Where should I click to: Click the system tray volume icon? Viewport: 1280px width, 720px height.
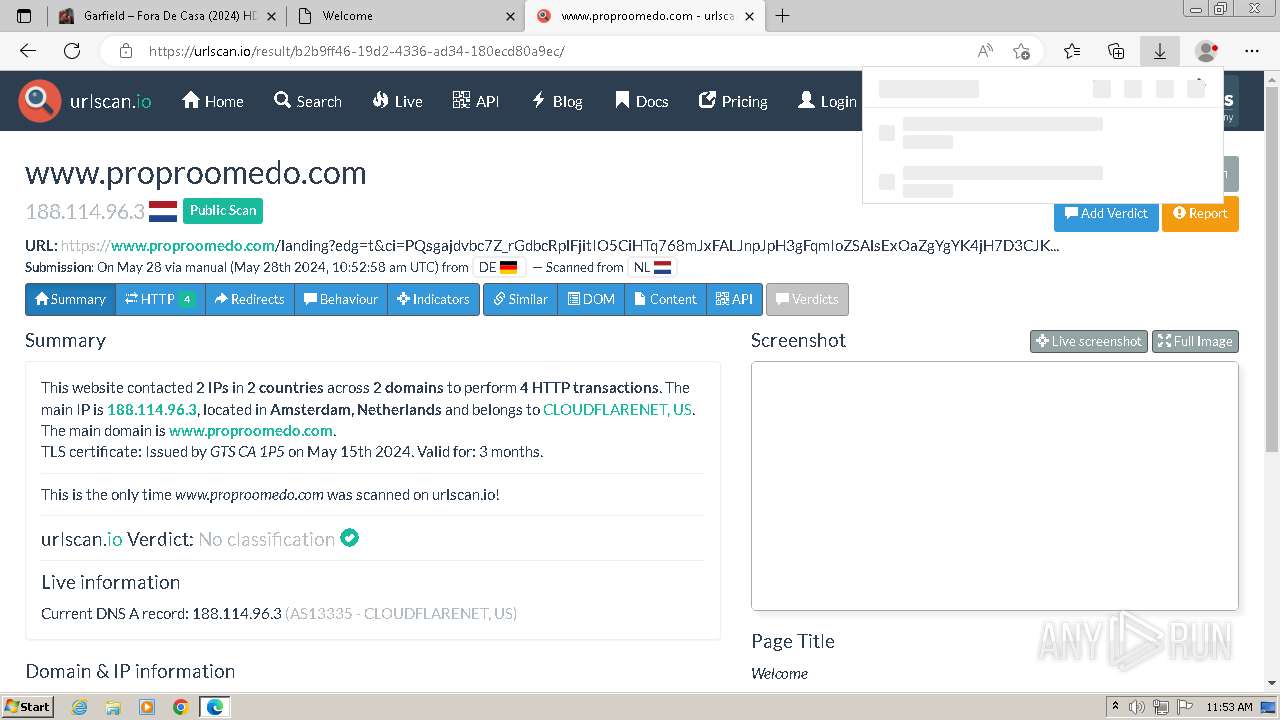coord(1137,707)
